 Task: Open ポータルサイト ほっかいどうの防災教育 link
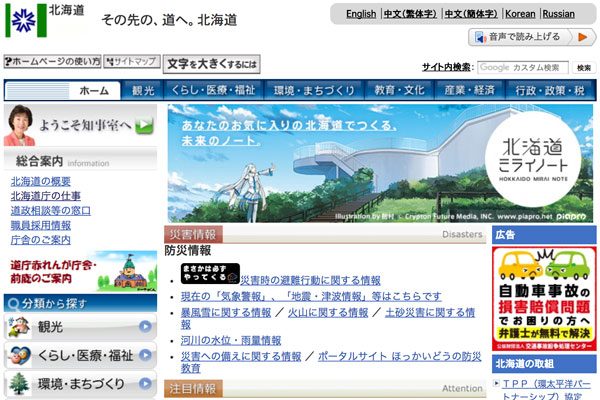(399, 356)
